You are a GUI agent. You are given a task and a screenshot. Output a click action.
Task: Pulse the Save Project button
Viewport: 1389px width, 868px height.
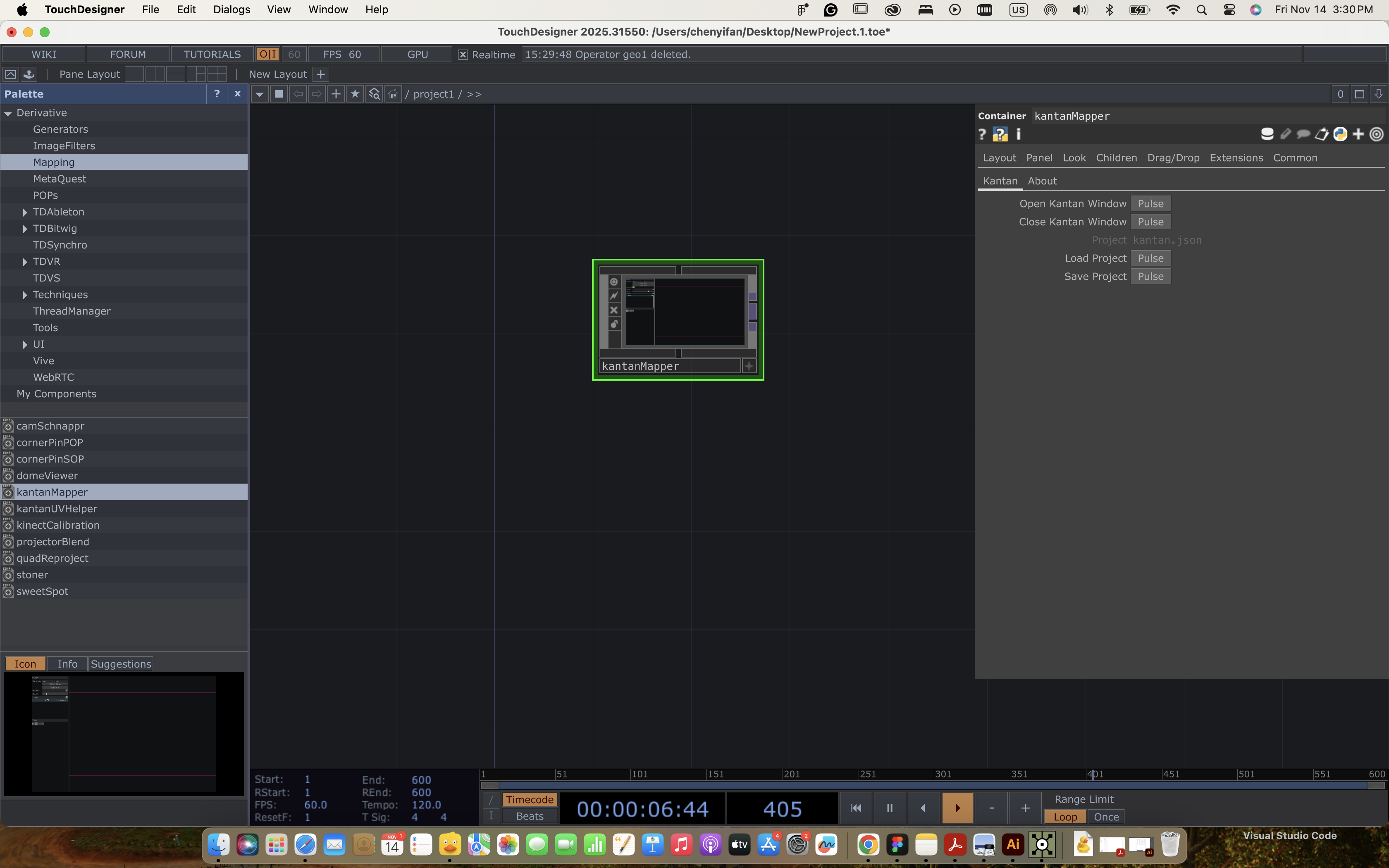pos(1150,277)
